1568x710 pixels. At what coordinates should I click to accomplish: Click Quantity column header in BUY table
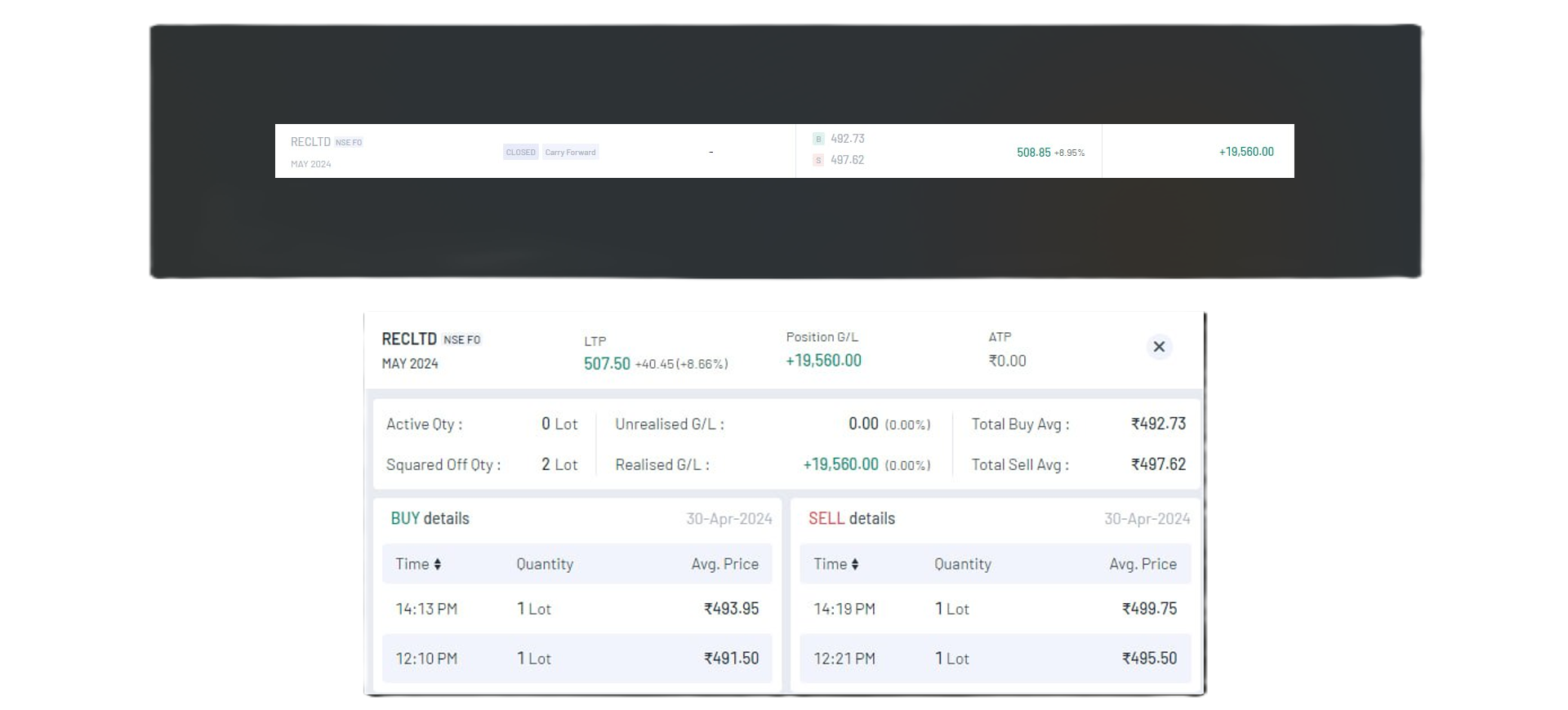(545, 564)
